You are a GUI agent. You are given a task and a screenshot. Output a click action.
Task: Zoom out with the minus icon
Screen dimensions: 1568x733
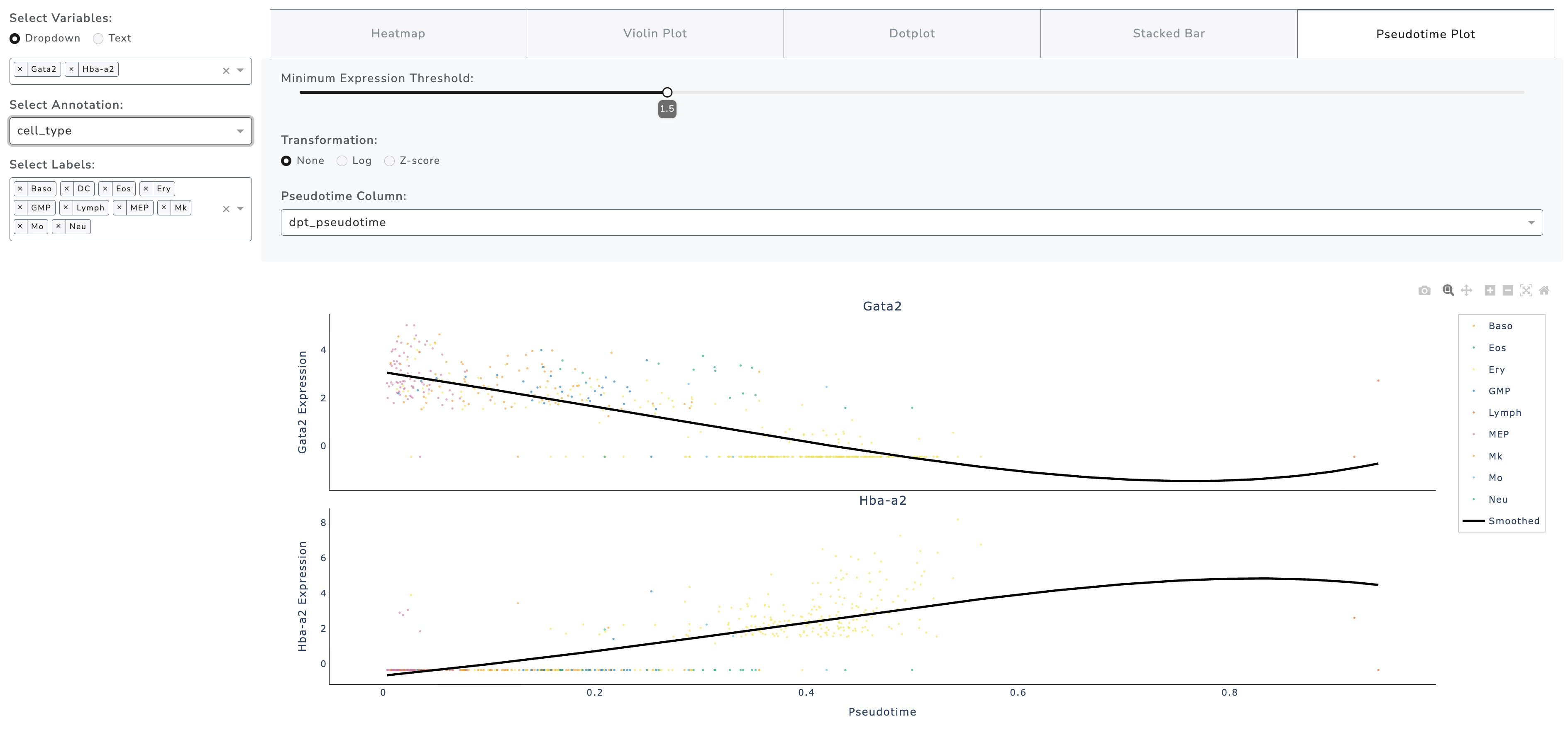[x=1508, y=291]
